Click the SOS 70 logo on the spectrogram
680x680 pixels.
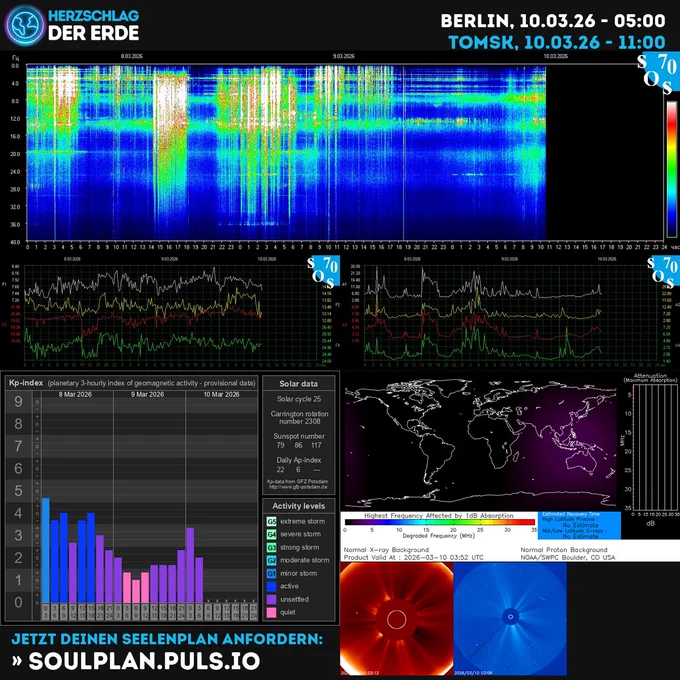click(x=658, y=73)
